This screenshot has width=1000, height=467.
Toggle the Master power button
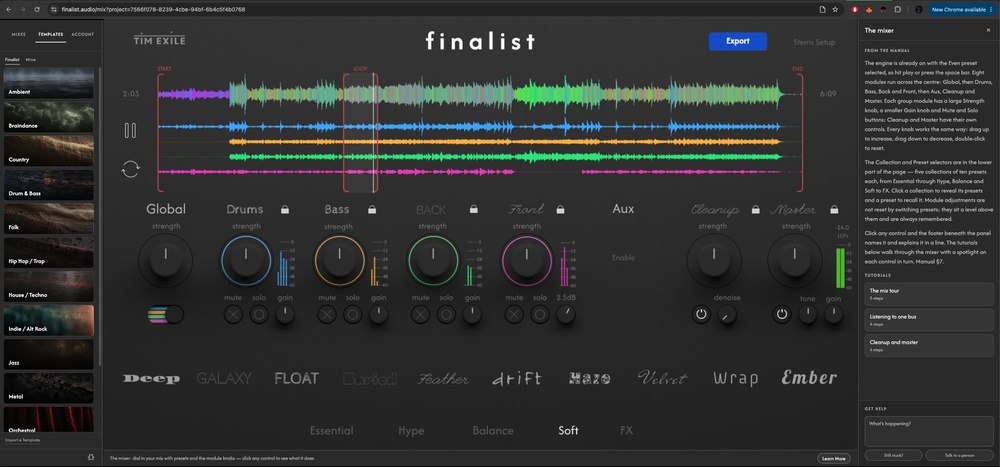coord(782,314)
